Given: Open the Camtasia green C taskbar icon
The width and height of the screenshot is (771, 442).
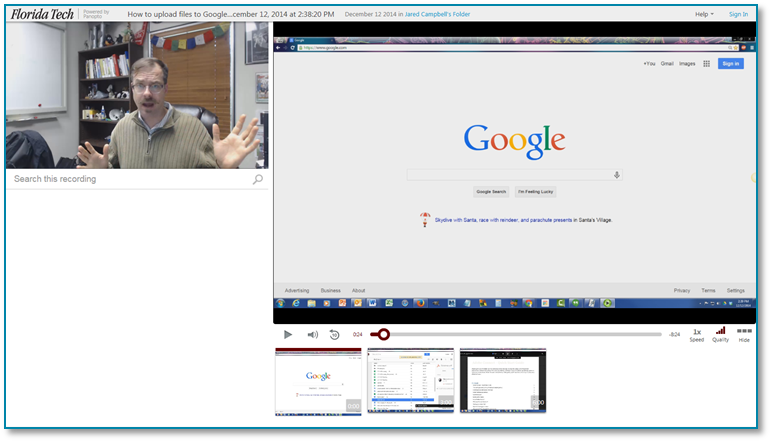Looking at the screenshot, I should tap(561, 303).
